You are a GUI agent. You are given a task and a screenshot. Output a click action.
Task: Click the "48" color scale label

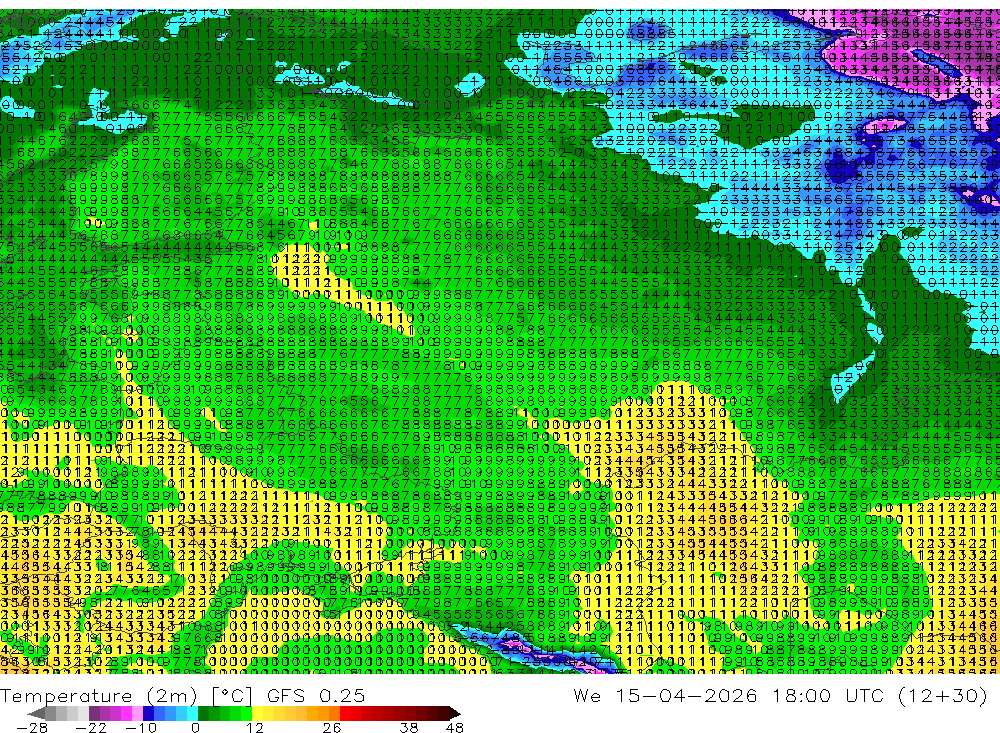pos(455,728)
